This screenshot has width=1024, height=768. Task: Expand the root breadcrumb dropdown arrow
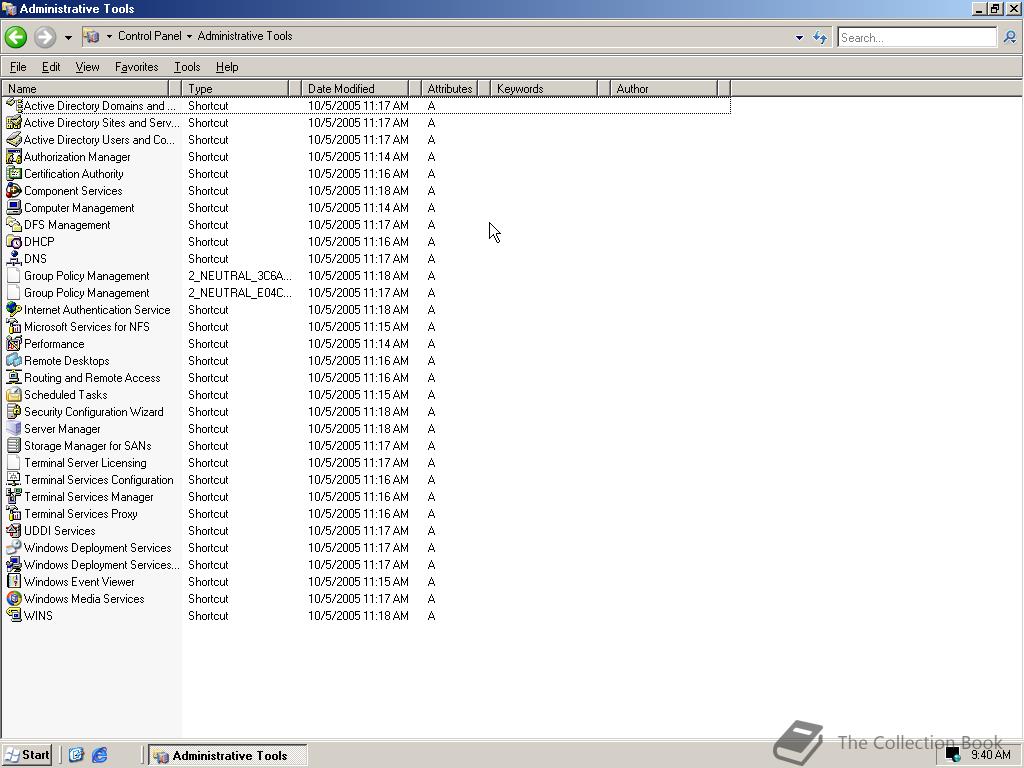[109, 37]
